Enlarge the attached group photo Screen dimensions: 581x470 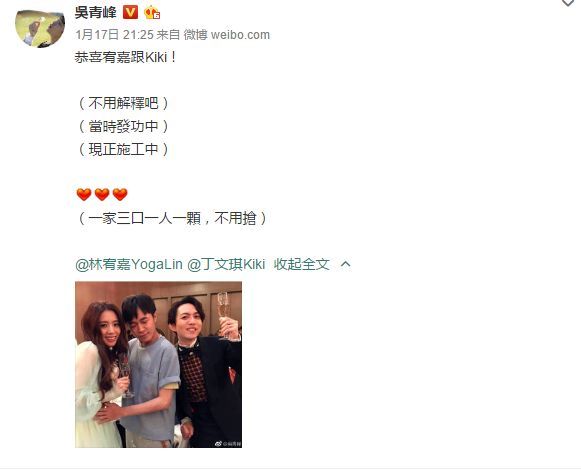click(159, 365)
